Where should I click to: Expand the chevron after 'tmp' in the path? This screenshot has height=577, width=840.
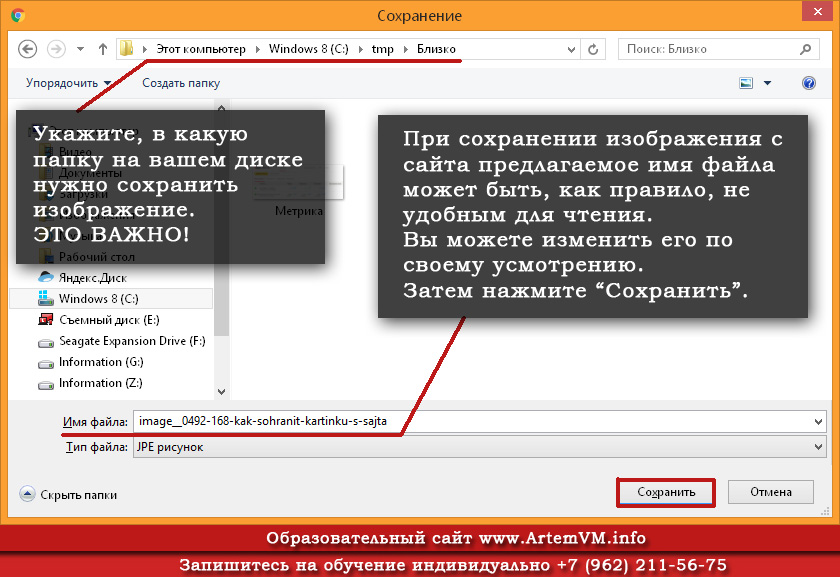[406, 49]
